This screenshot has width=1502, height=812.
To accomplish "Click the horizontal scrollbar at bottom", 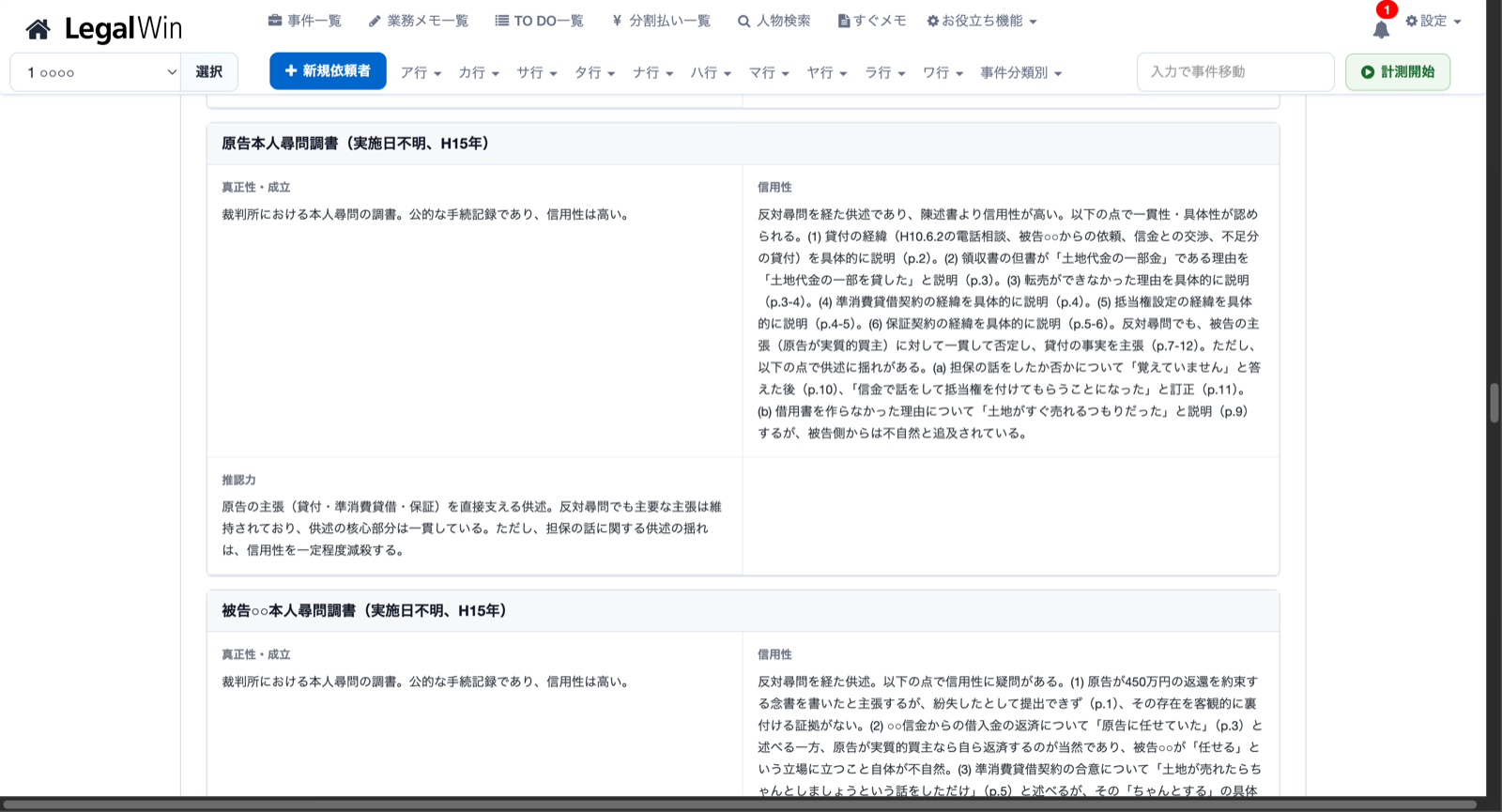I will (x=739, y=804).
